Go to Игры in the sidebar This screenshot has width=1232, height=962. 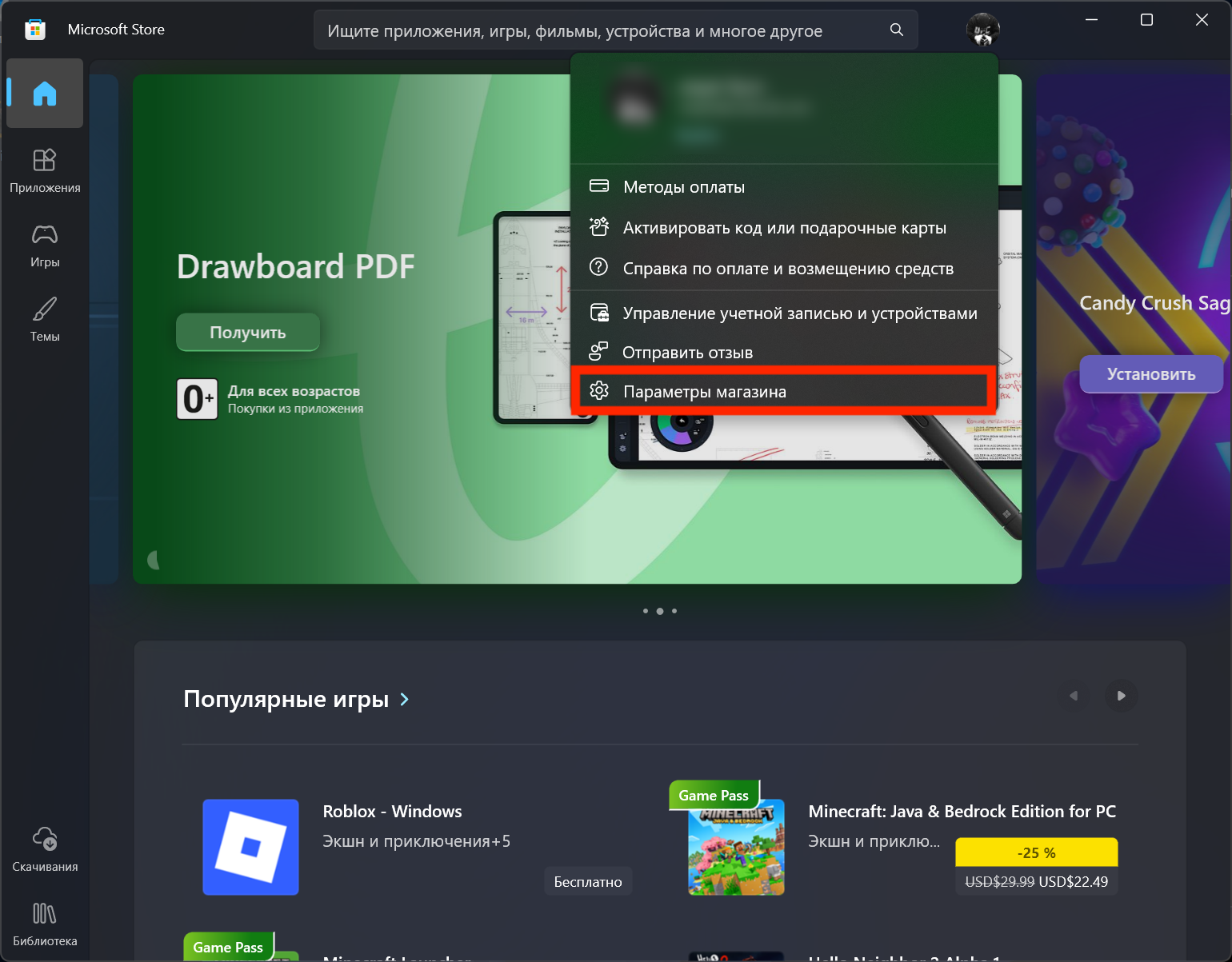tap(45, 245)
